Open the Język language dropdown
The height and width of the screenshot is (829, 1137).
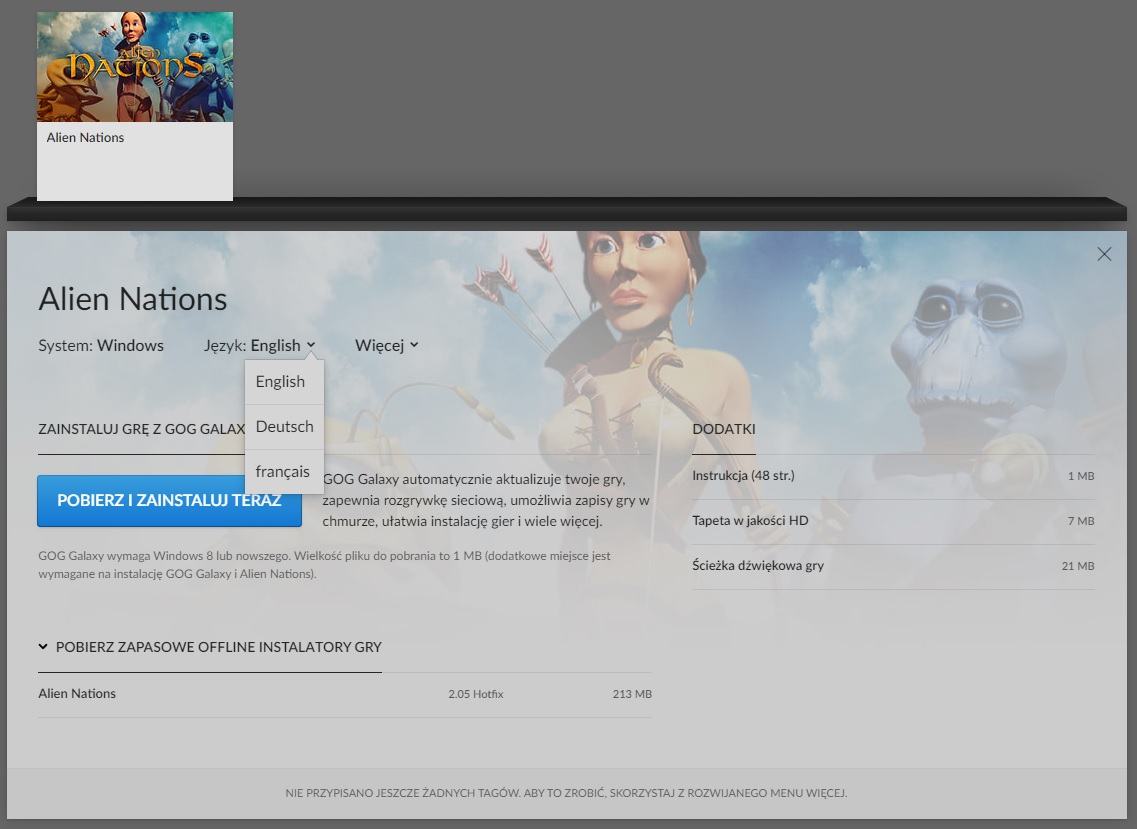(x=260, y=345)
